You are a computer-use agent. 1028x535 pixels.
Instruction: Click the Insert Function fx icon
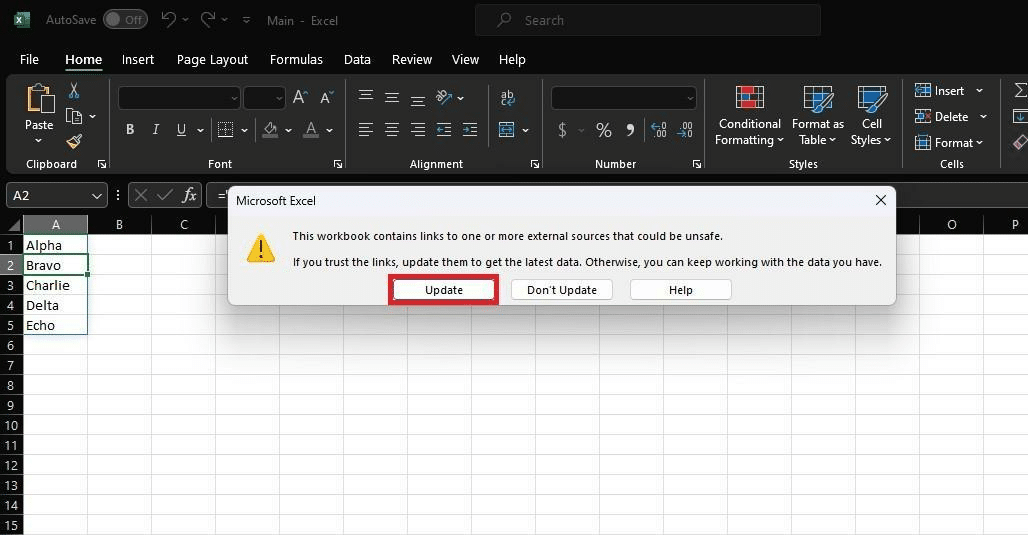tap(190, 196)
